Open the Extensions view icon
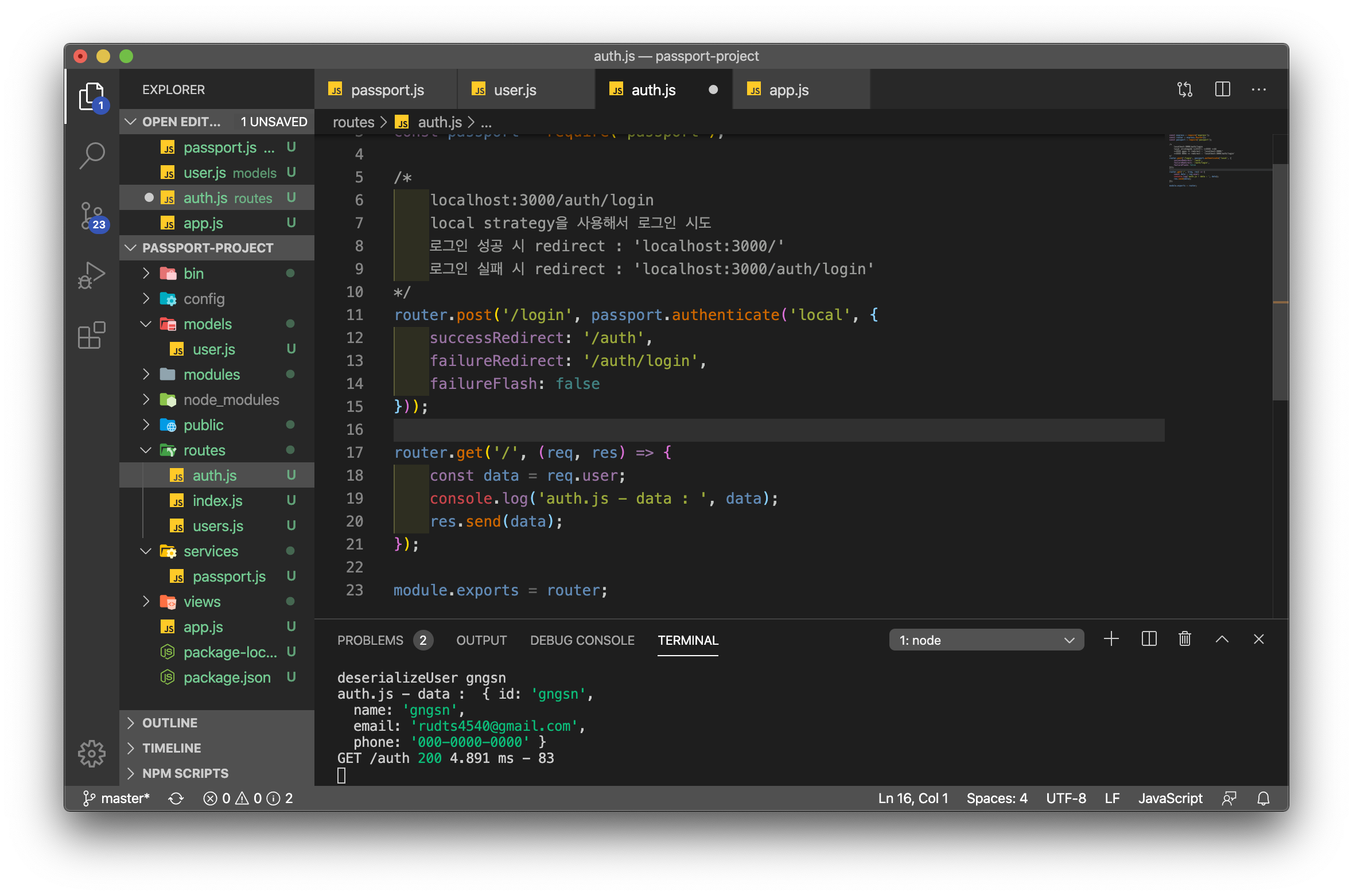The width and height of the screenshot is (1353, 896). click(x=92, y=335)
